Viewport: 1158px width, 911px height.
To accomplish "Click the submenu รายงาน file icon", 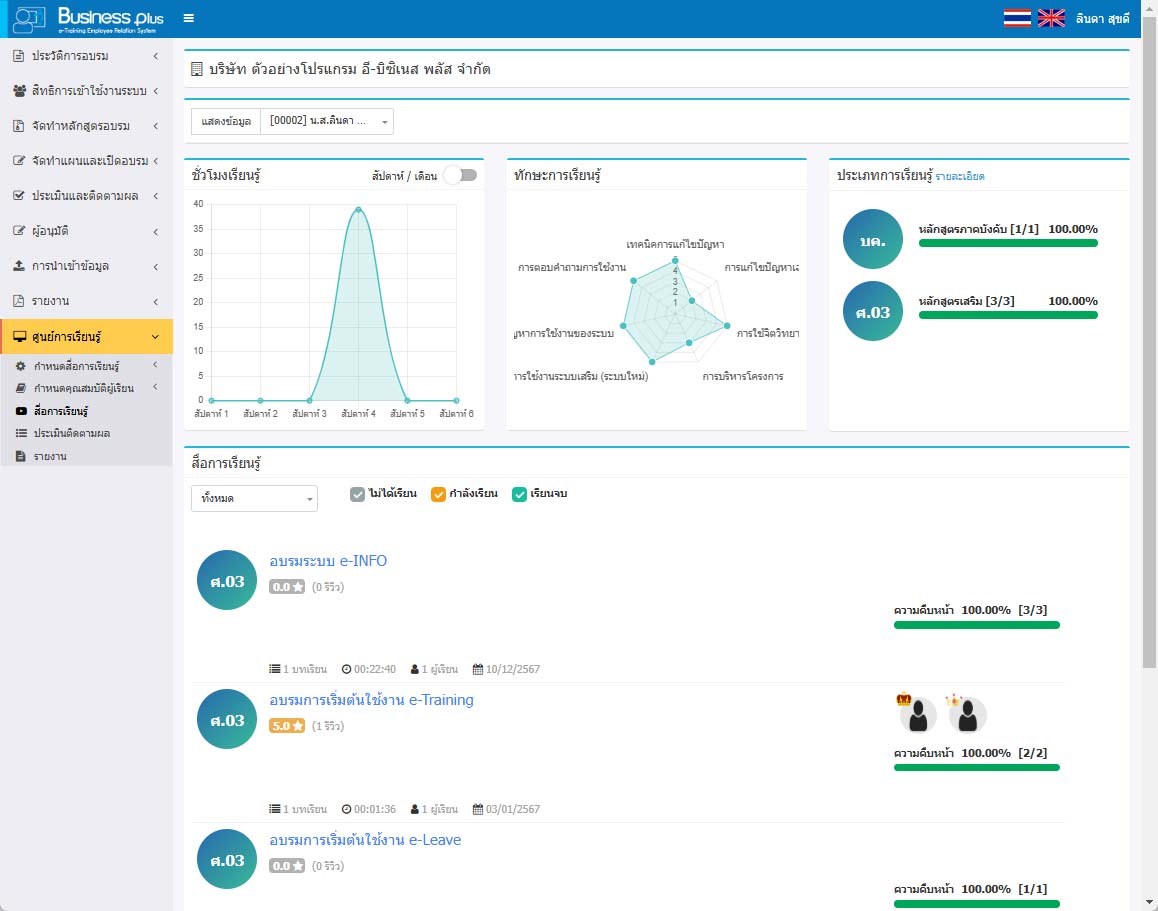I will (21, 456).
